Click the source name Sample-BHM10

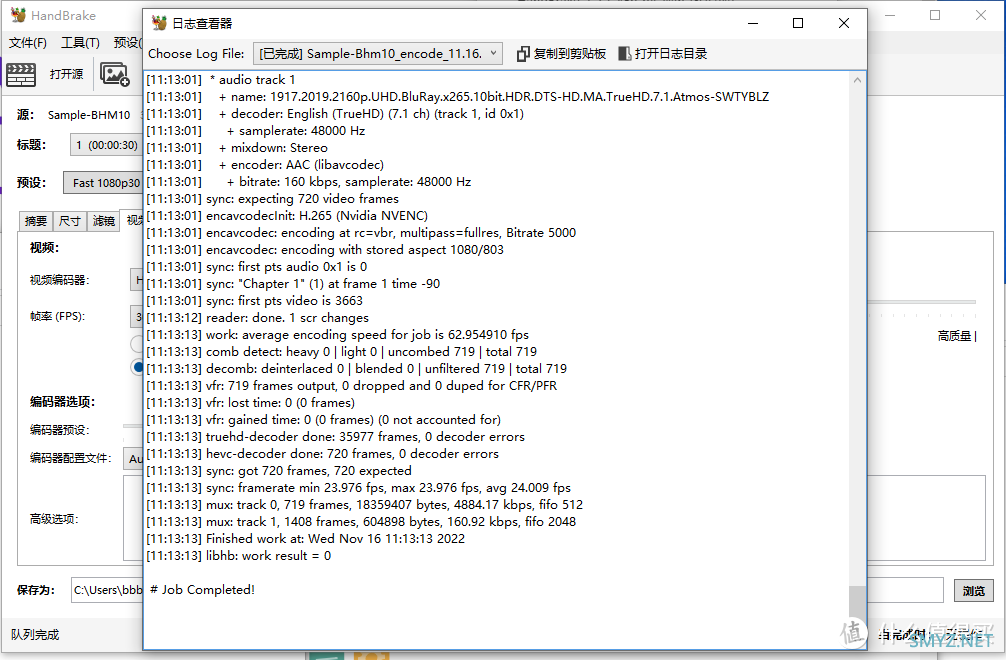89,115
